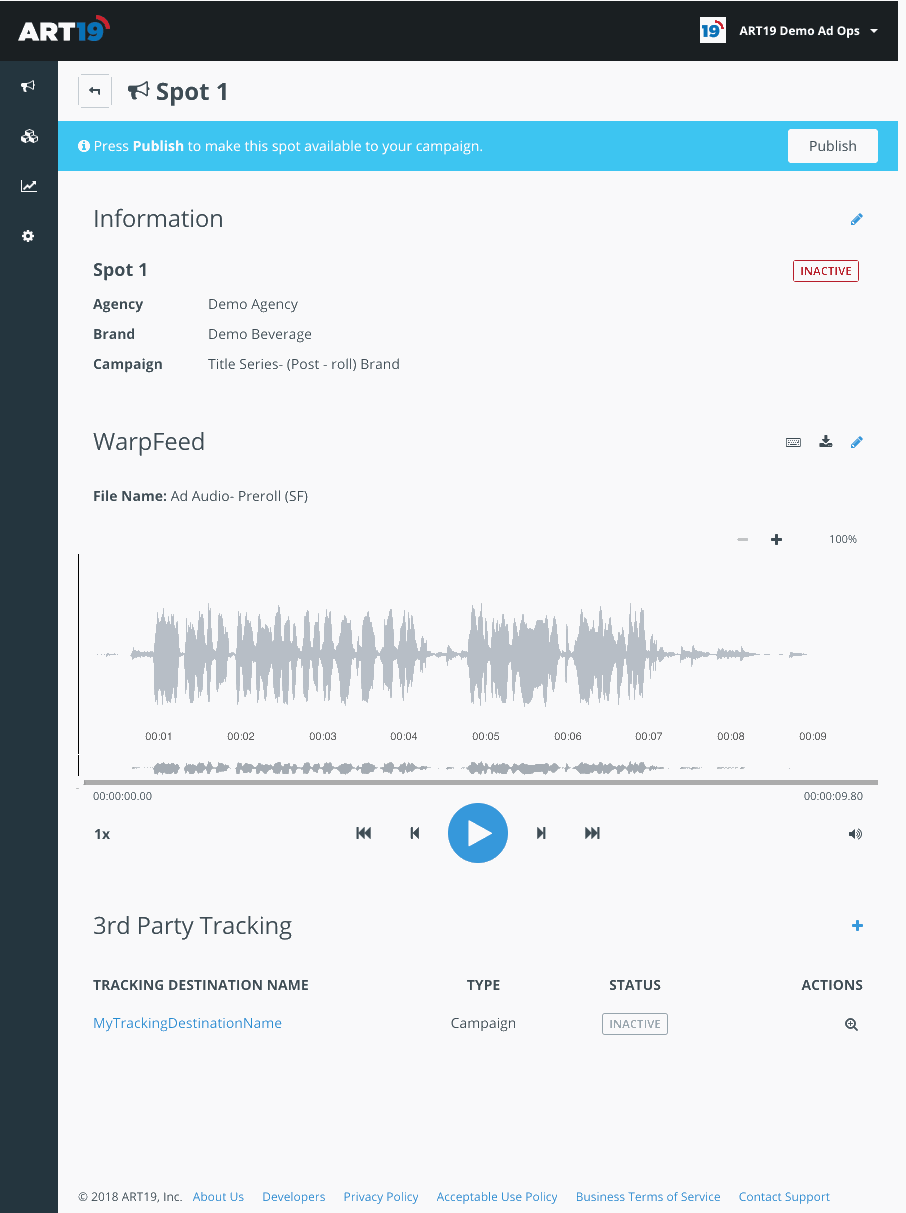Screen dimensions: 906x1213
Task: Toggle the audio volume speaker icon
Action: click(855, 834)
